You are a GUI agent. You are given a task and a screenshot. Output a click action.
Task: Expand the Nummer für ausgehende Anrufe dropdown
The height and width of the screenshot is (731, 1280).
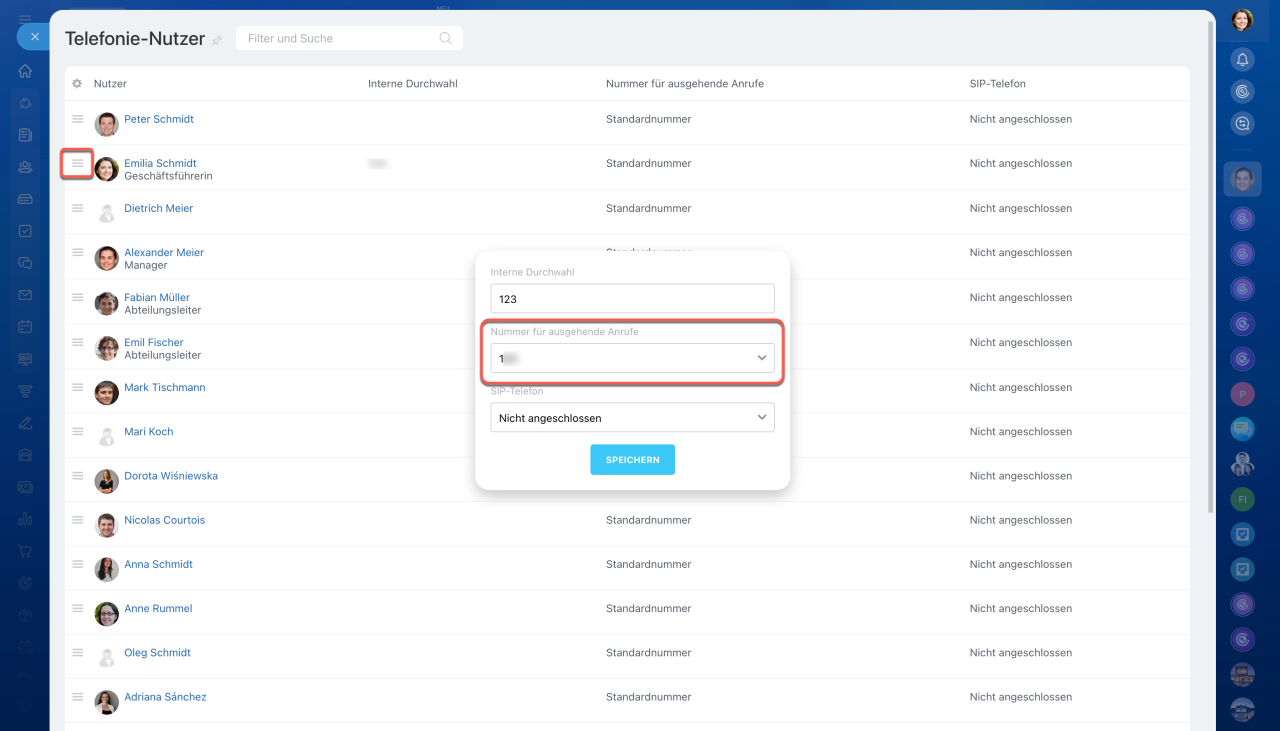click(x=632, y=358)
